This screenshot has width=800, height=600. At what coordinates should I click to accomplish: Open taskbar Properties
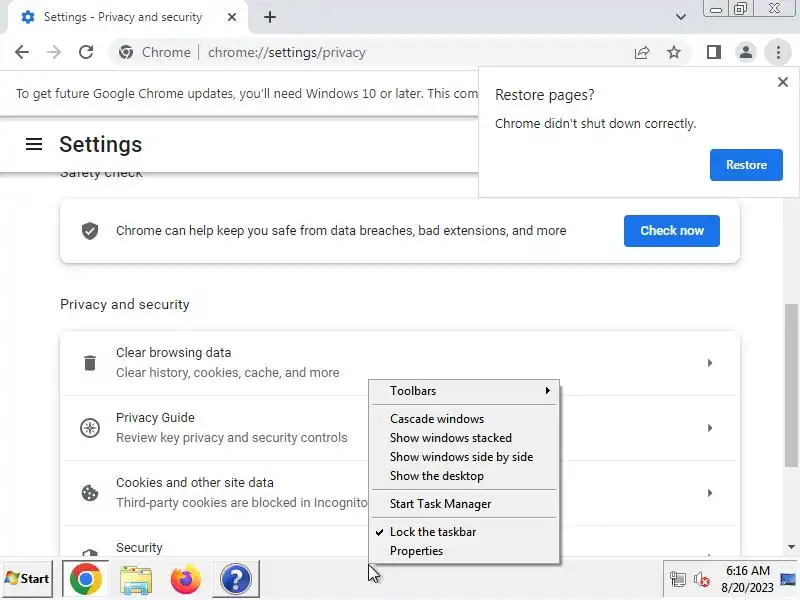[464, 551]
